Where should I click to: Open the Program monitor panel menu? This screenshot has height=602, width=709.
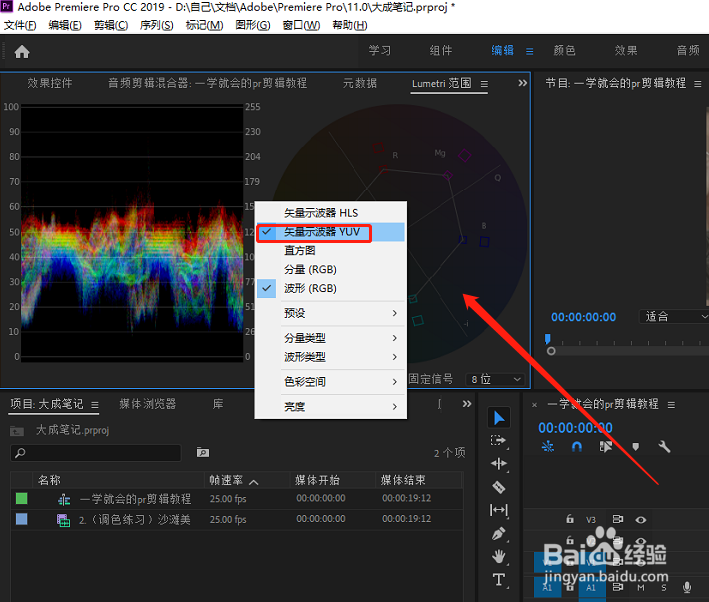pyautogui.click(x=698, y=84)
